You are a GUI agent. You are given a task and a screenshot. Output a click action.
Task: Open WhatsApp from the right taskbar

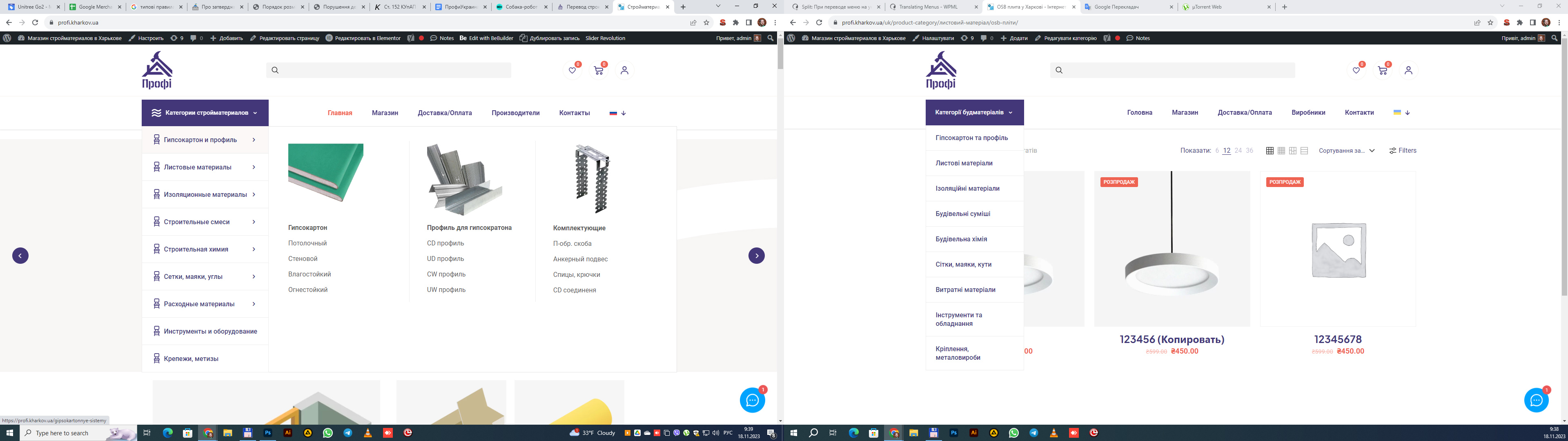[1013, 433]
